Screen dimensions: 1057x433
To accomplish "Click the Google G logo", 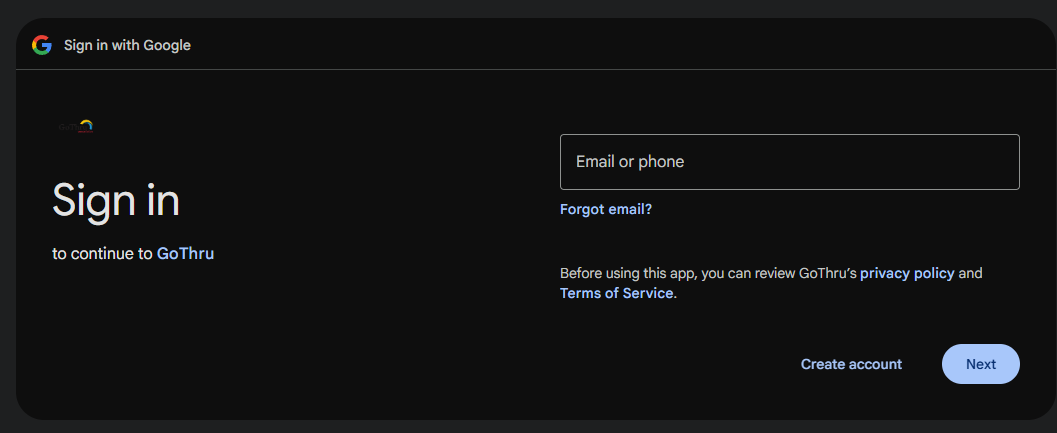I will tap(42, 45).
